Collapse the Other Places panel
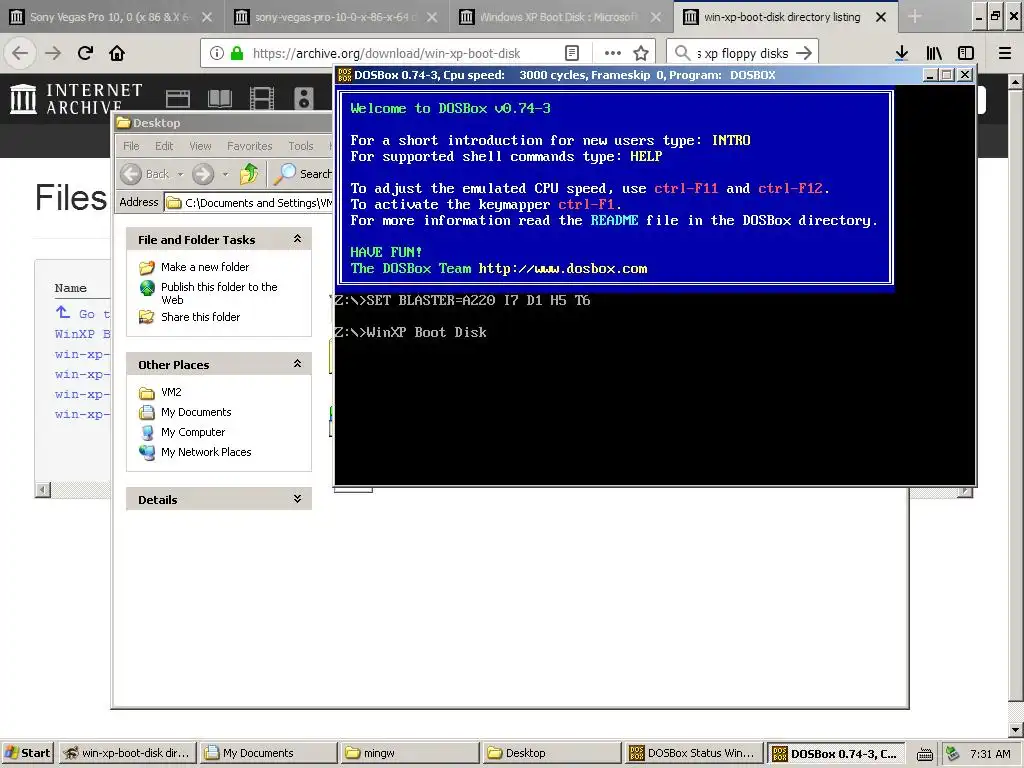 tap(297, 364)
